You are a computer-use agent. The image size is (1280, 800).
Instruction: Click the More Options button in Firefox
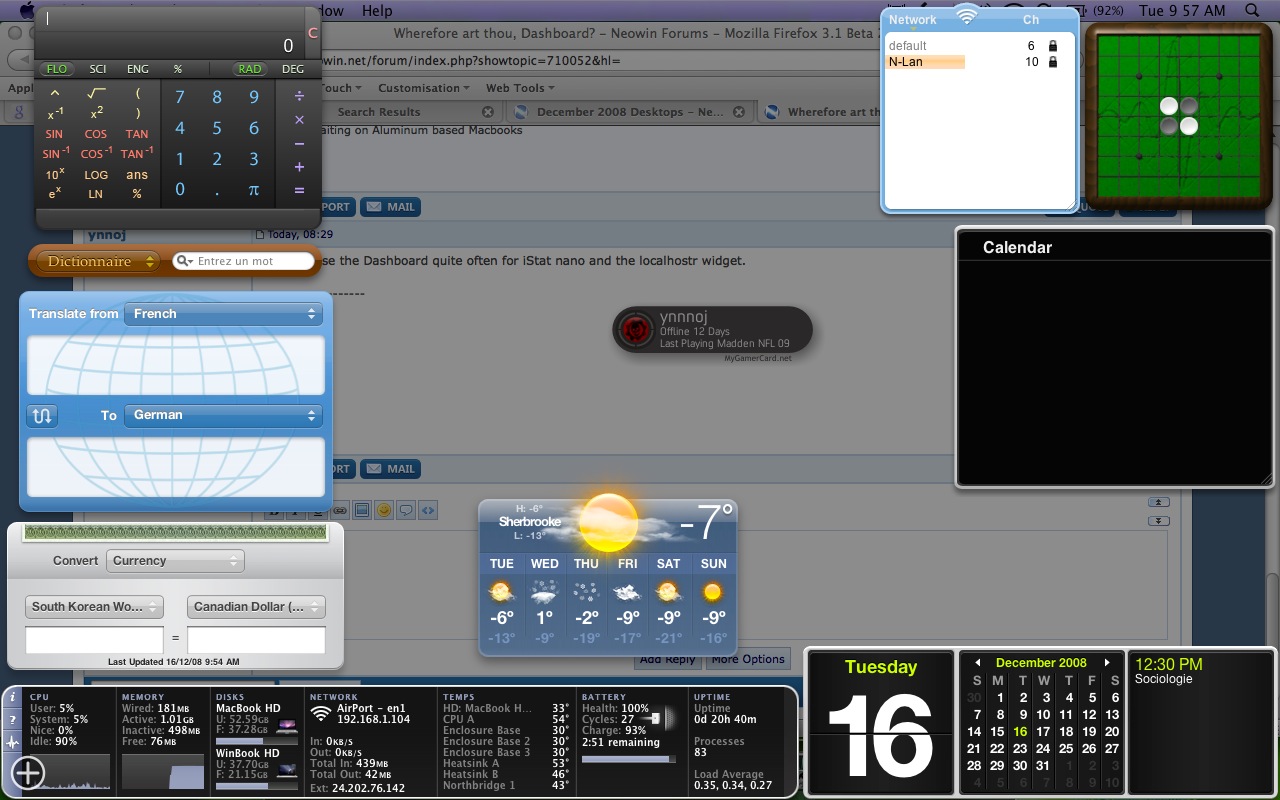click(749, 659)
